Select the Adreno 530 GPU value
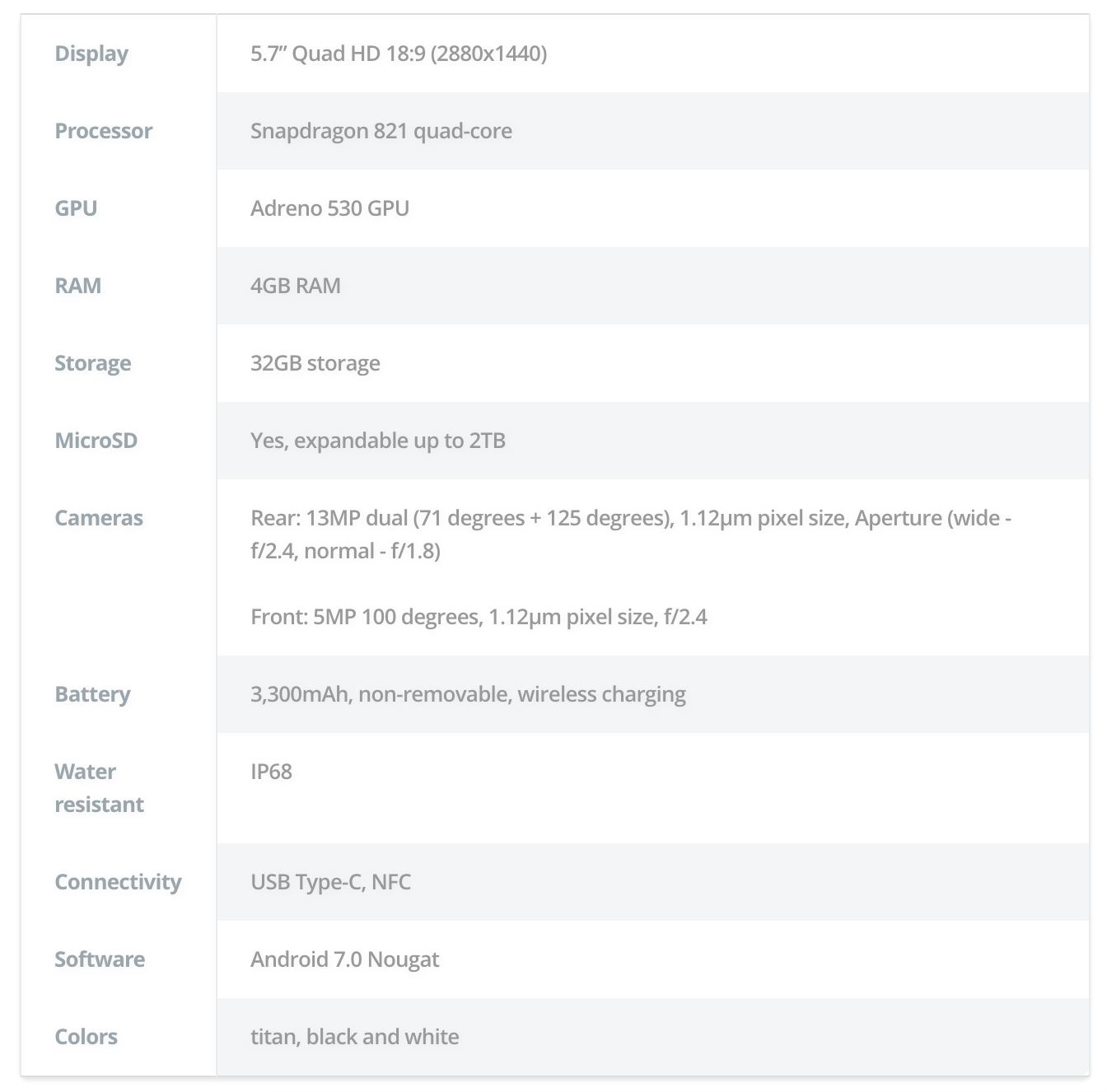This screenshot has height=1092, width=1107. coord(329,208)
